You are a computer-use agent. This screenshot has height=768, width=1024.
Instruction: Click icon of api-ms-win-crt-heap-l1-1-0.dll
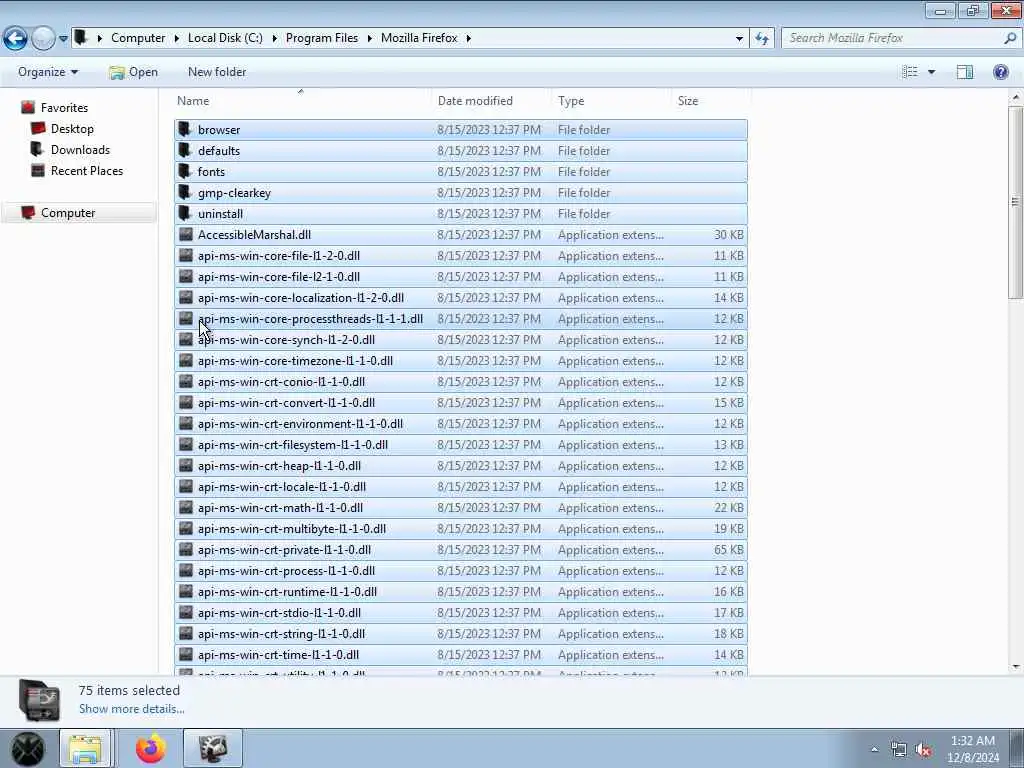click(x=186, y=466)
